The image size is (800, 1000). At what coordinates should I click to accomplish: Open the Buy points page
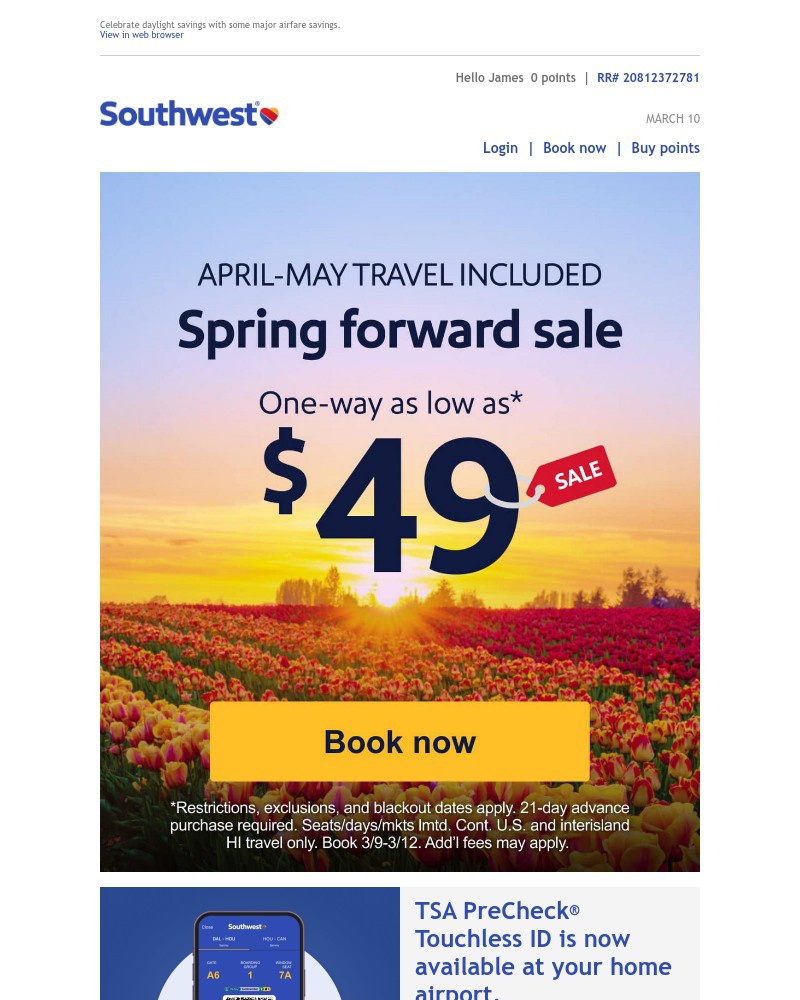click(665, 147)
